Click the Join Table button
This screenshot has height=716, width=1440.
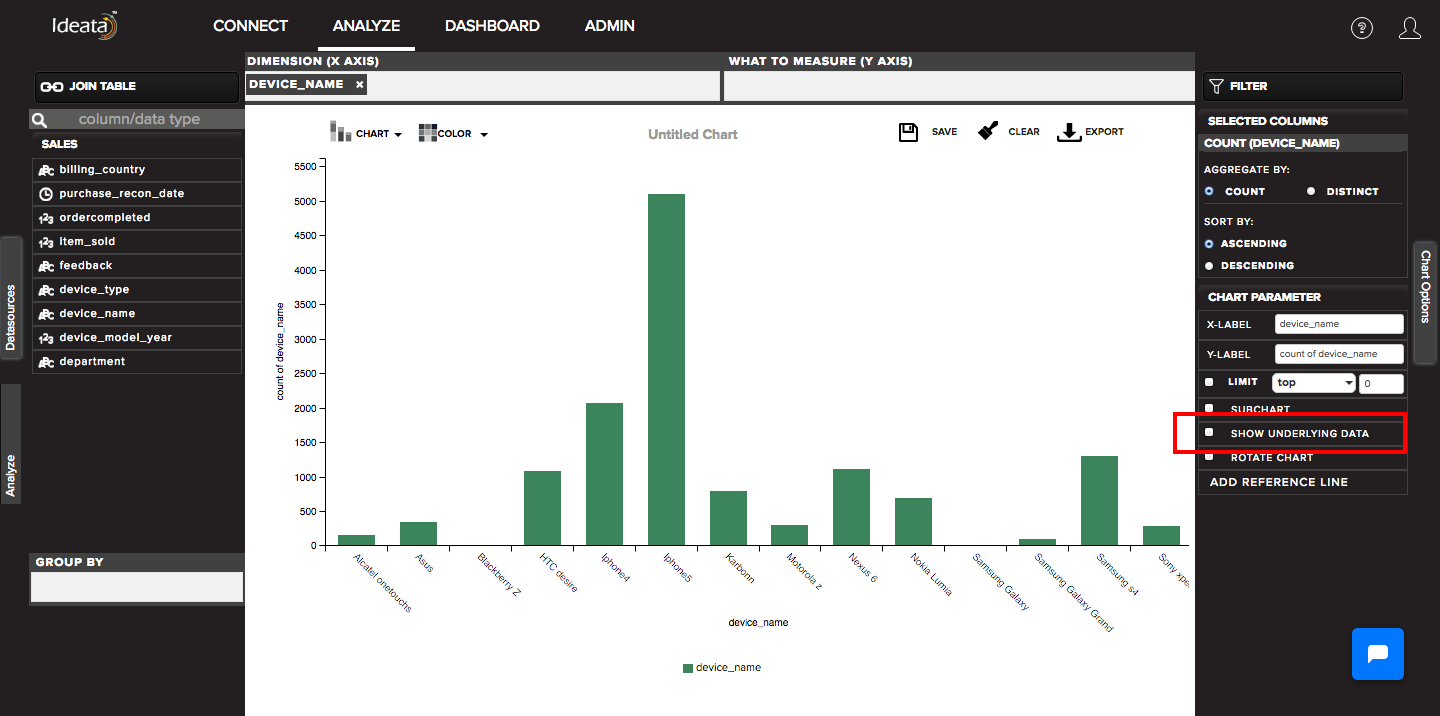[x=137, y=87]
